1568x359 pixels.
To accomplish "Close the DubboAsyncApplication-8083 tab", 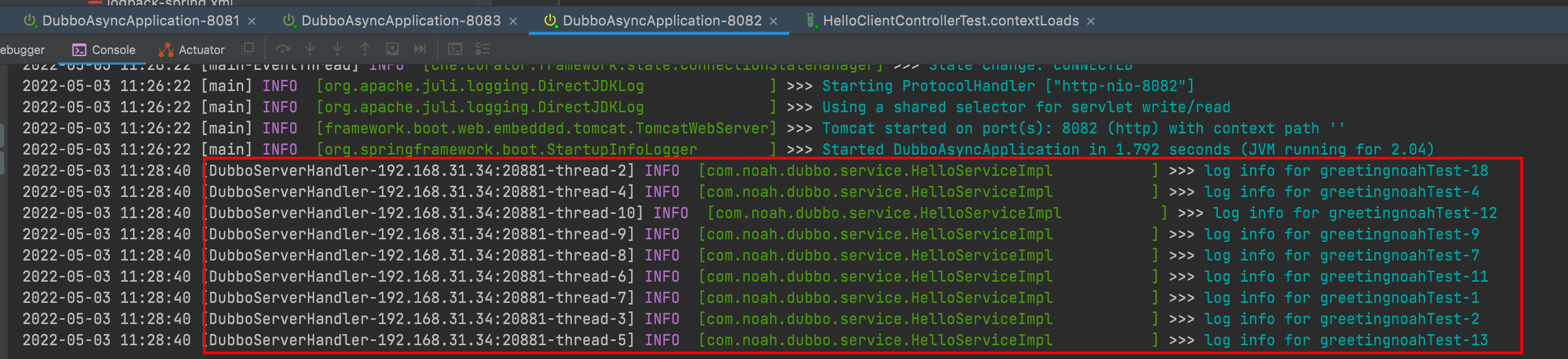I will pos(513,21).
